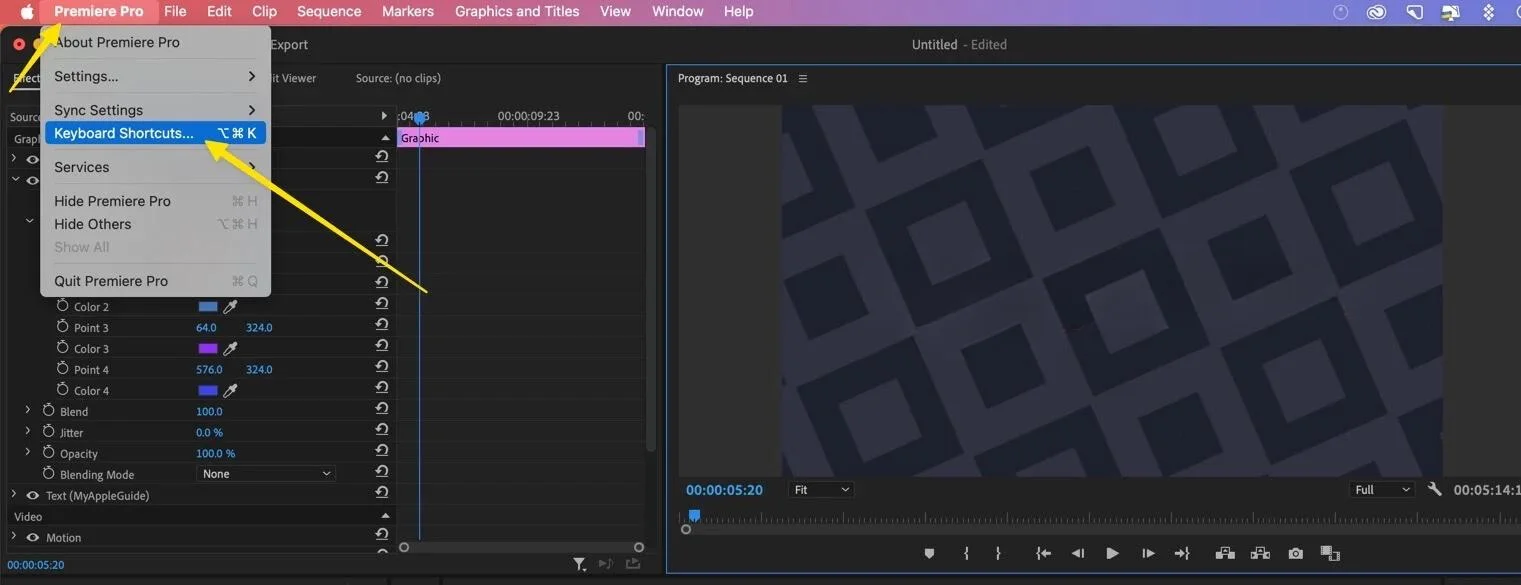Pick Color 4 with the eyedropper
Viewport: 1521px width, 585px height.
tap(230, 390)
